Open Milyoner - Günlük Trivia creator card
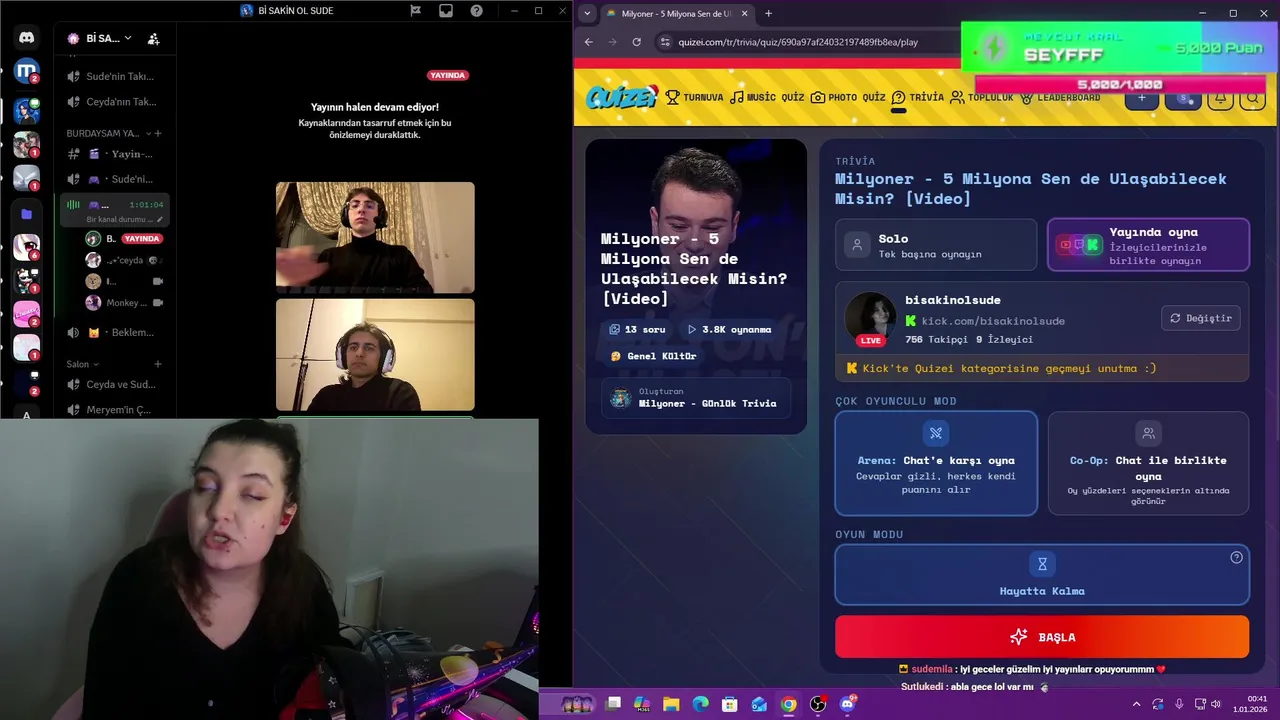 coord(696,398)
